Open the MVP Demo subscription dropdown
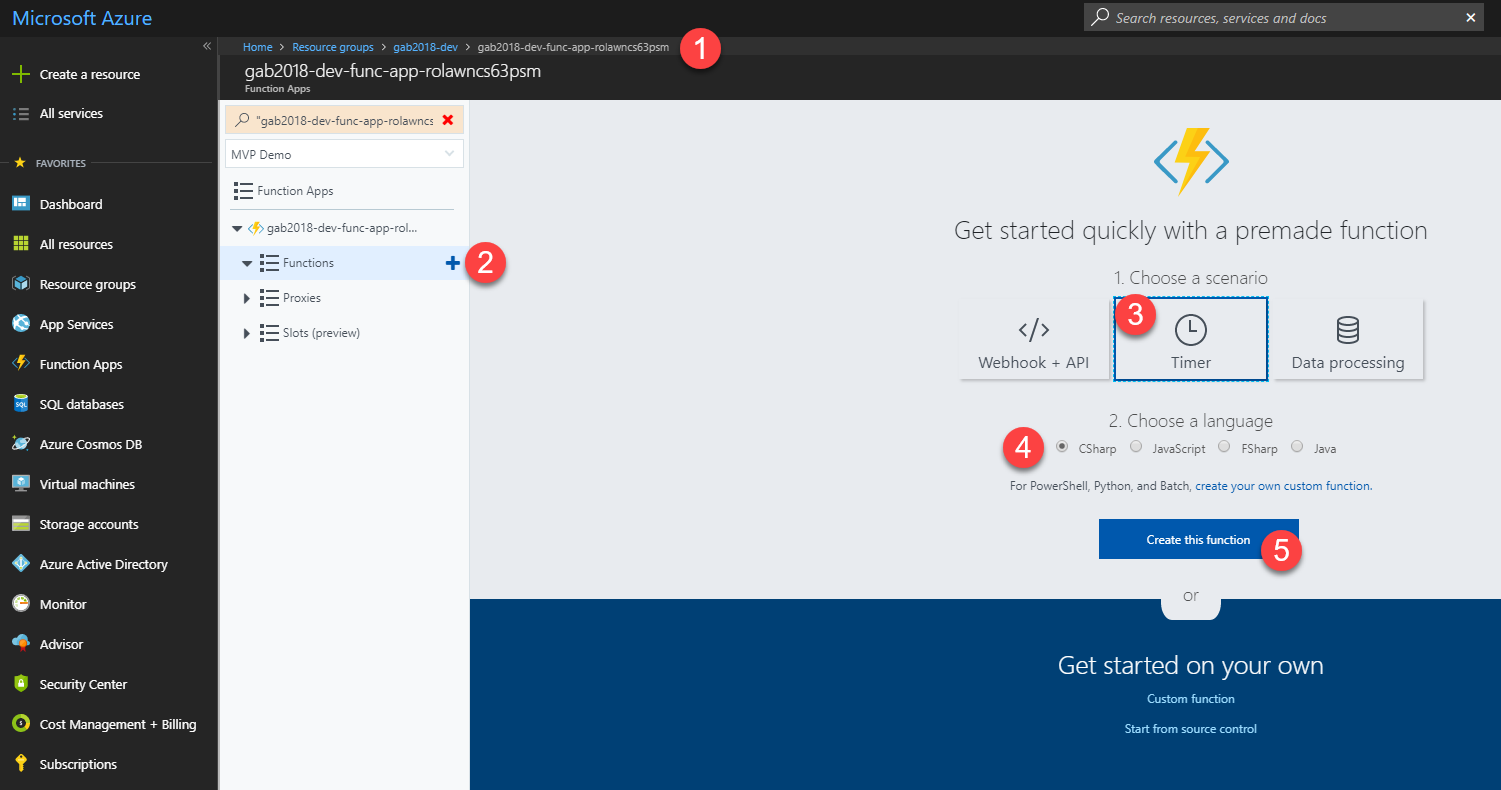Screen dimensions: 1501x790 point(344,154)
